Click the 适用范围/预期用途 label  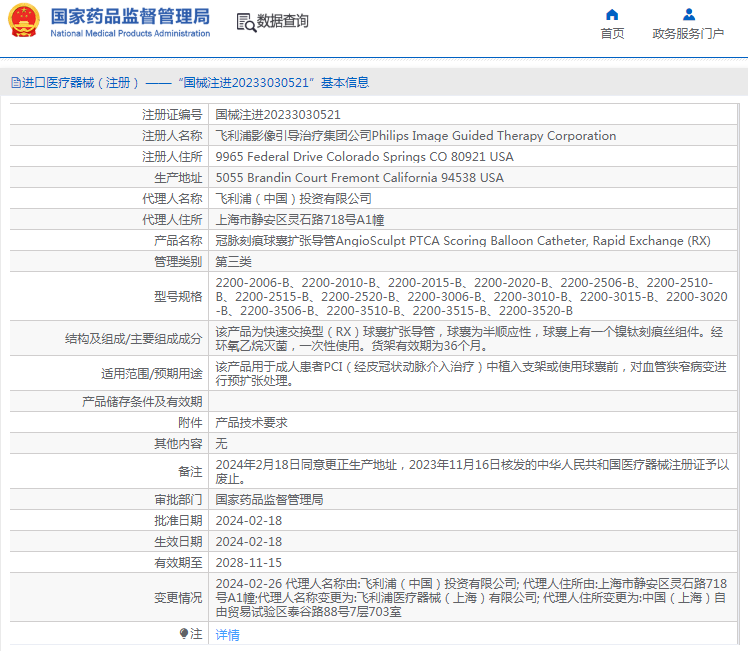click(x=152, y=373)
